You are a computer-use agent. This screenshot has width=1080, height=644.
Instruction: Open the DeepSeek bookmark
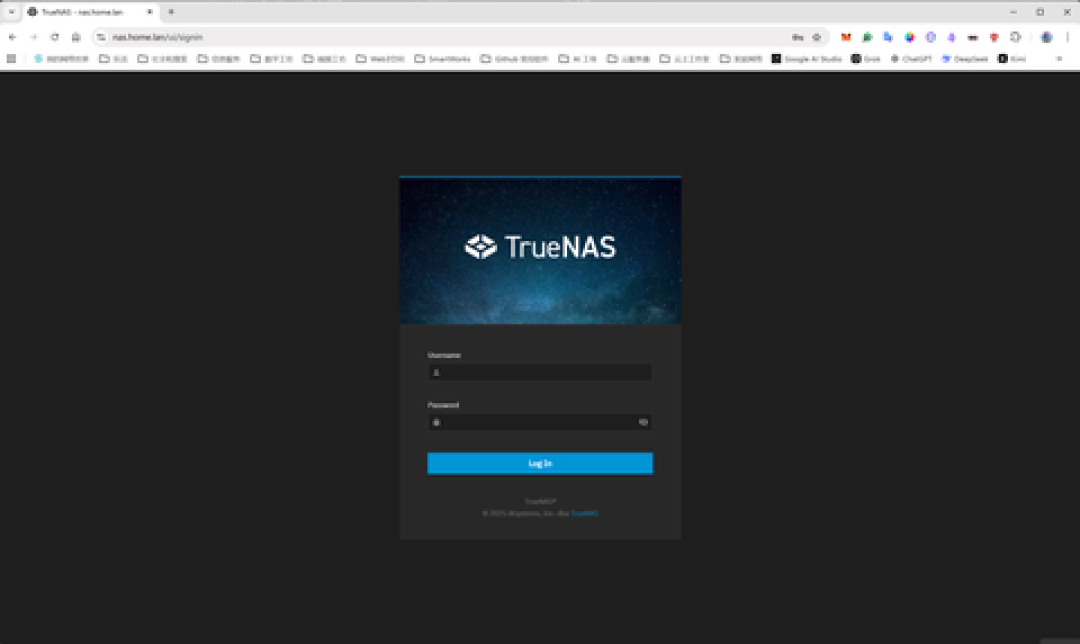coord(965,59)
